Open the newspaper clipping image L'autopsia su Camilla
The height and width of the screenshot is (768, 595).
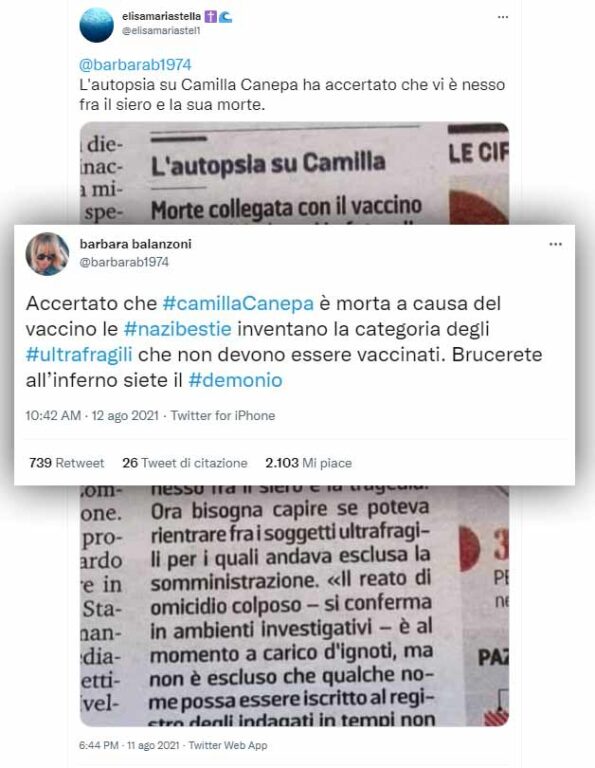click(294, 173)
